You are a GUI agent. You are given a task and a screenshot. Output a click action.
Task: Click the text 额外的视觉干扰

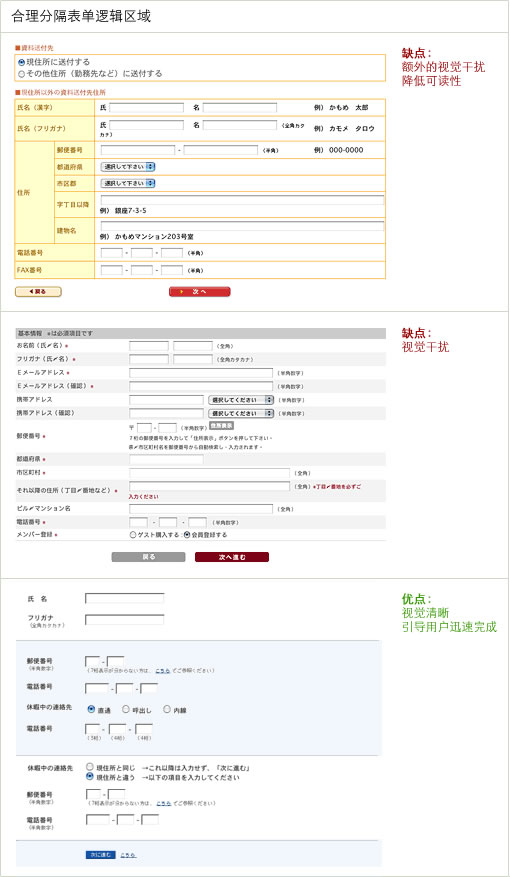tap(443, 67)
